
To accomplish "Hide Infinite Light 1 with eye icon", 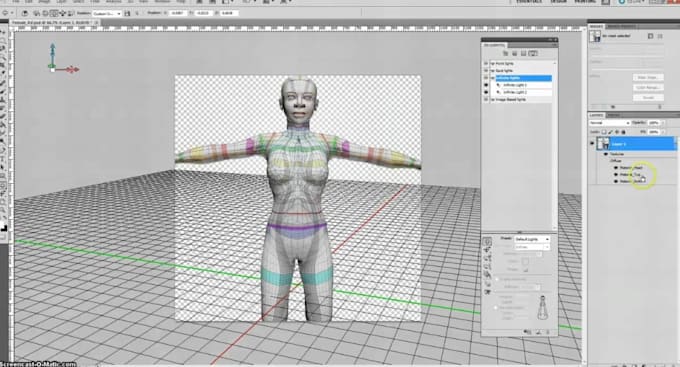I will (x=486, y=85).
